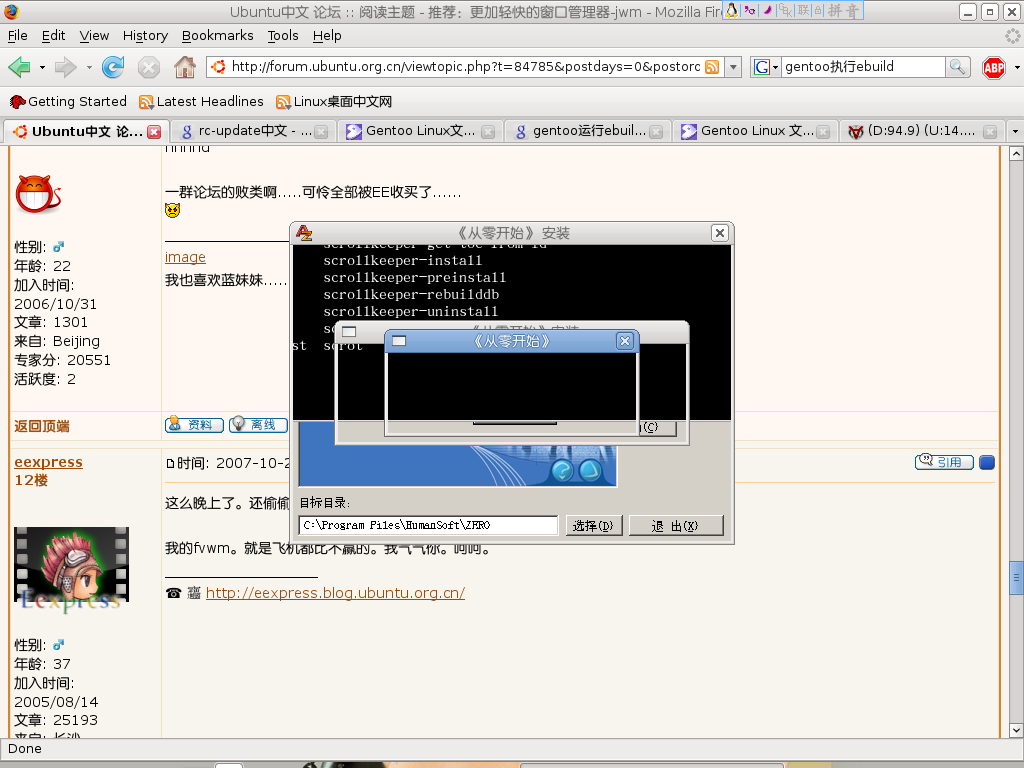Click the blue square icon beside 引用
Screen dimensions: 1024x768
(987, 462)
